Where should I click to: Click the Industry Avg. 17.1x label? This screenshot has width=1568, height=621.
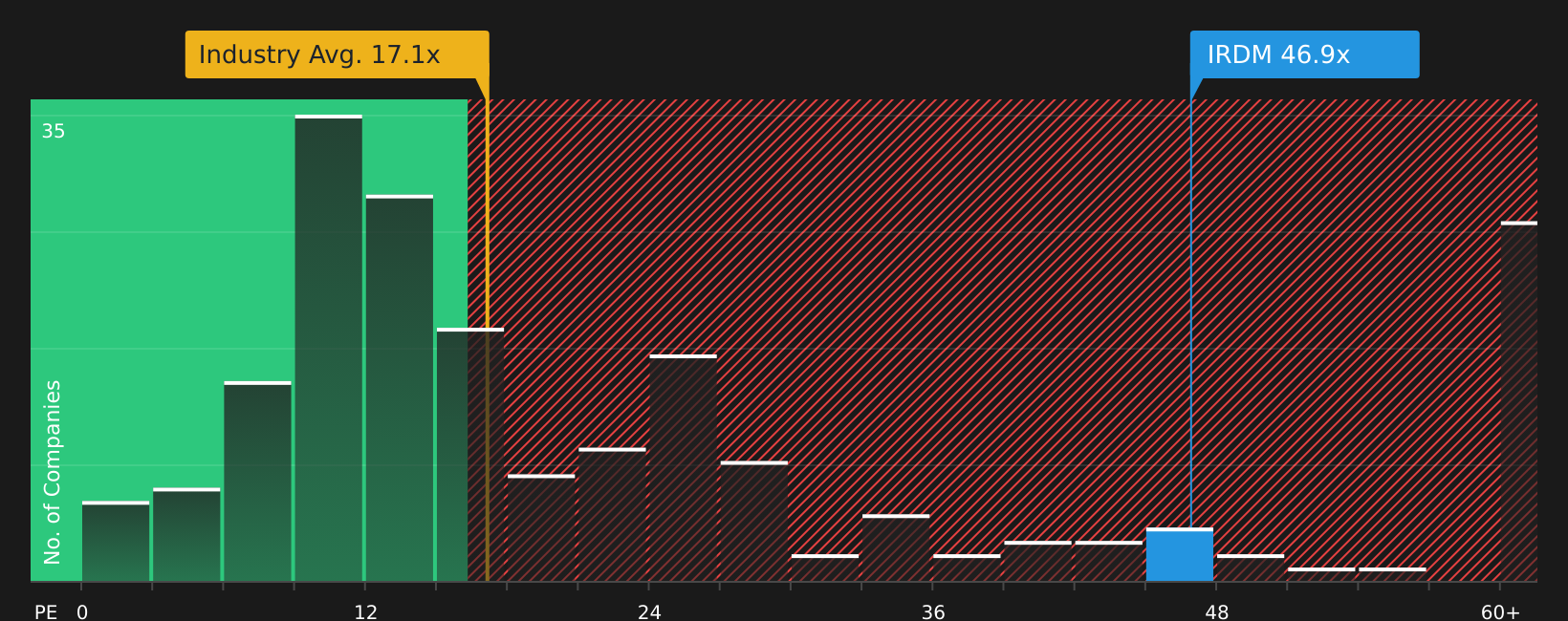[x=337, y=54]
